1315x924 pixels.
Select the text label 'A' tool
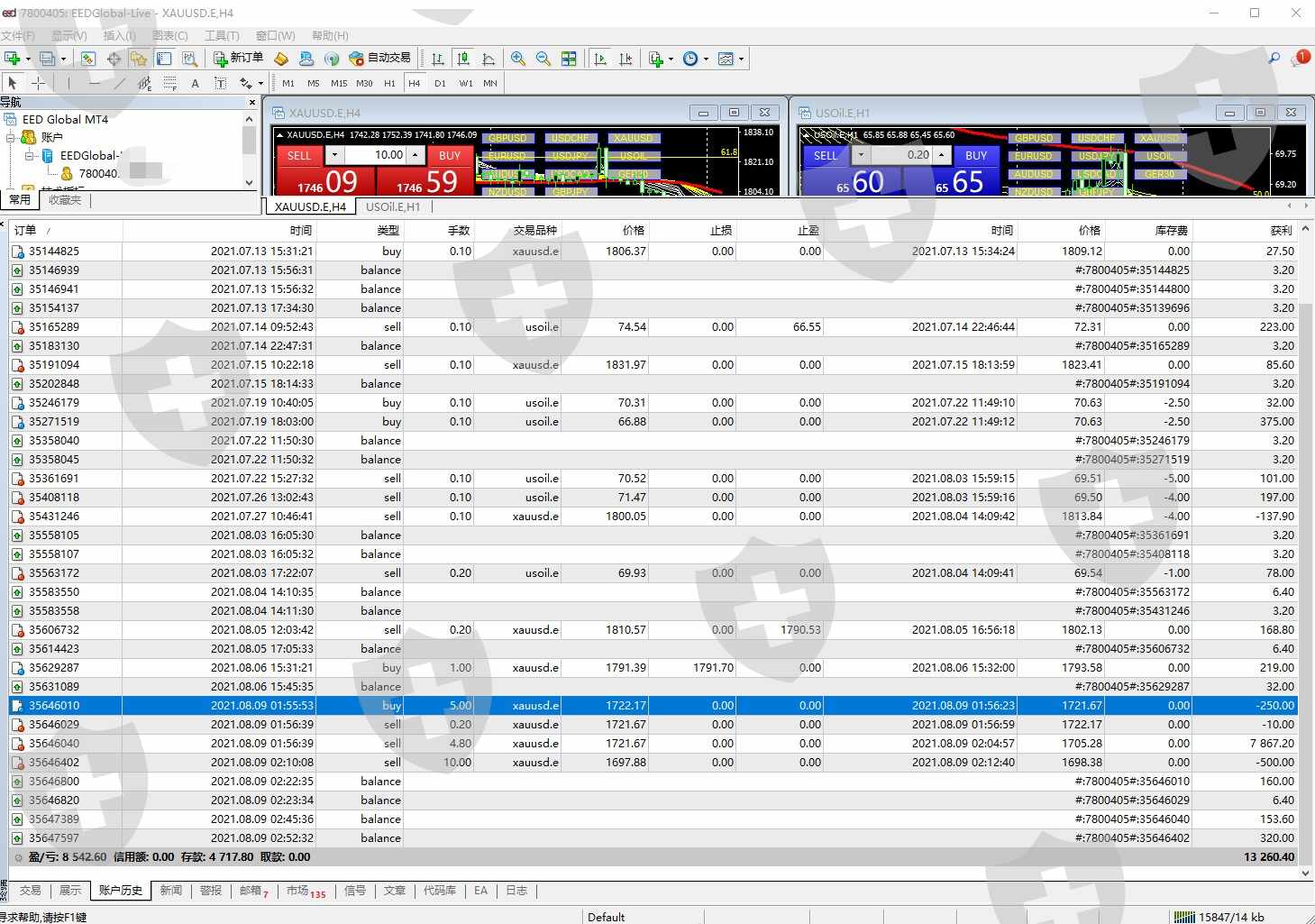click(195, 83)
